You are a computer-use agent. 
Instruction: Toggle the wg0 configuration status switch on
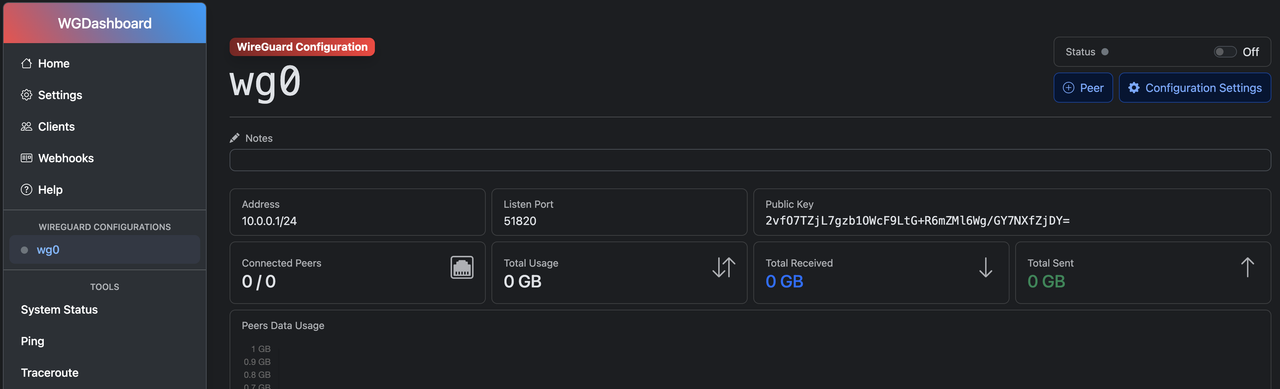point(1225,52)
